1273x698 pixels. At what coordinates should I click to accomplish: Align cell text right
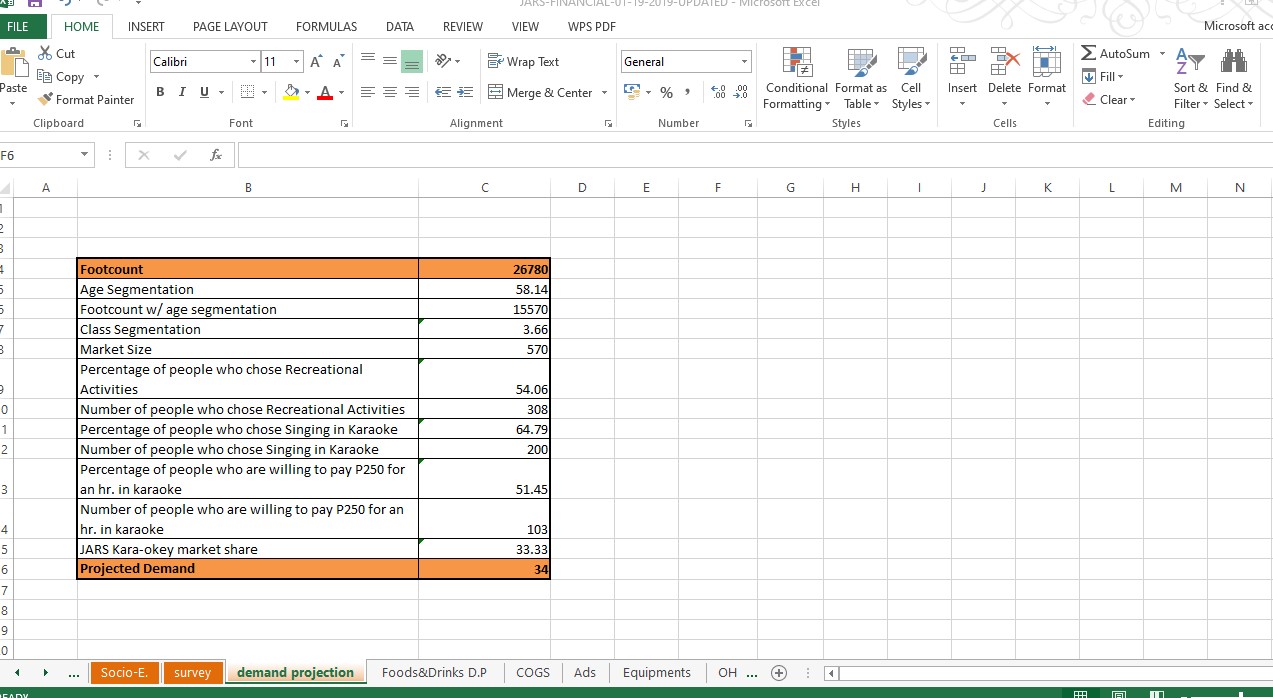(x=412, y=92)
